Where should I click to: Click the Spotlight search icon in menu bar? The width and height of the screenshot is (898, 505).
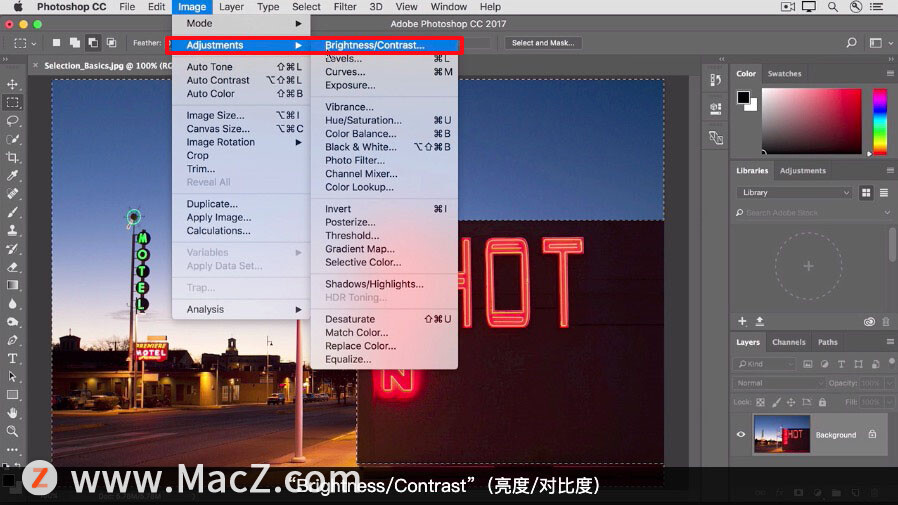[x=833, y=7]
